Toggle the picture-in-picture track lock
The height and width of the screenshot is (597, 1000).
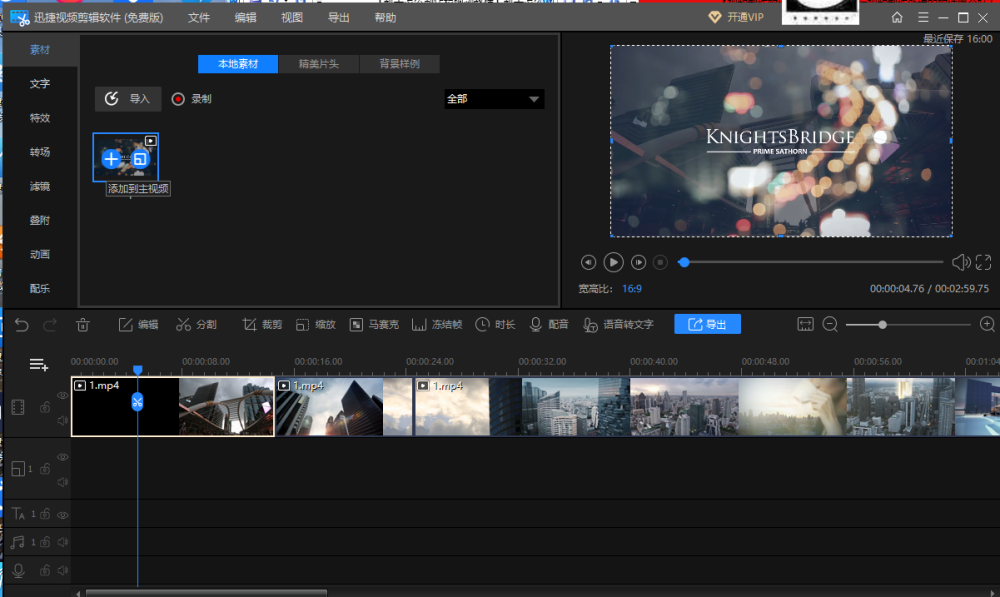[45, 469]
